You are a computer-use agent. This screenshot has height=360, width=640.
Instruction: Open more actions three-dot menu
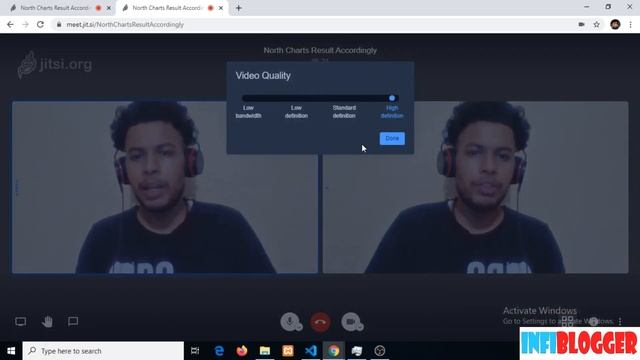click(x=620, y=322)
